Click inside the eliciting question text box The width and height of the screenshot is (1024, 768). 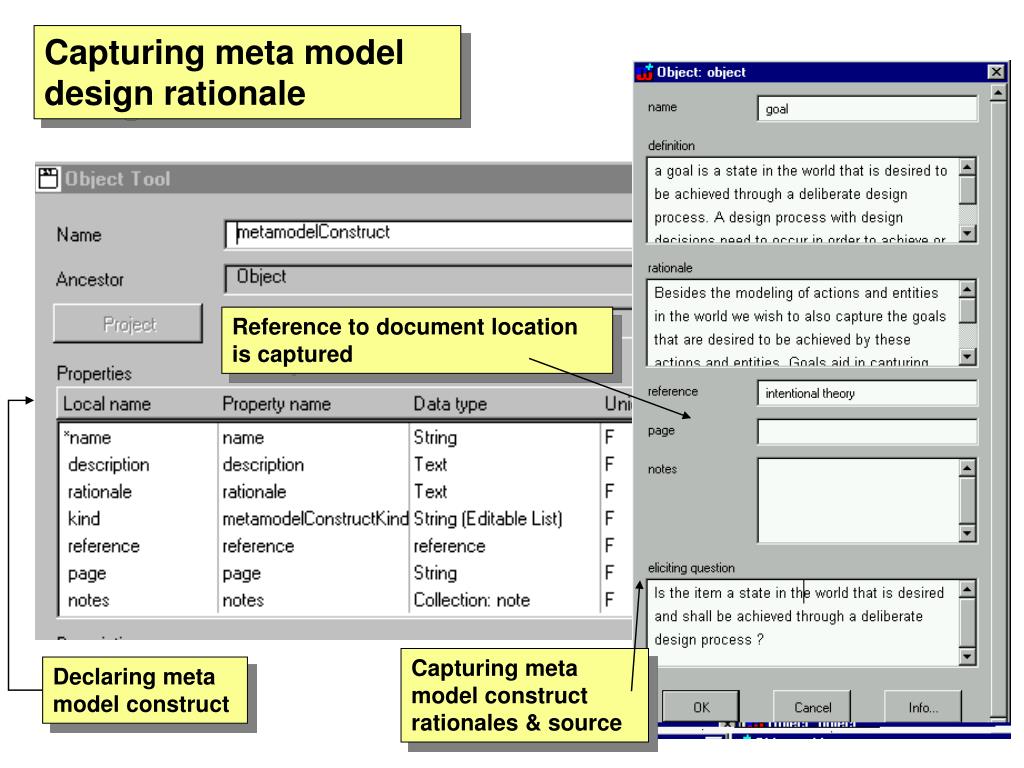tap(803, 622)
